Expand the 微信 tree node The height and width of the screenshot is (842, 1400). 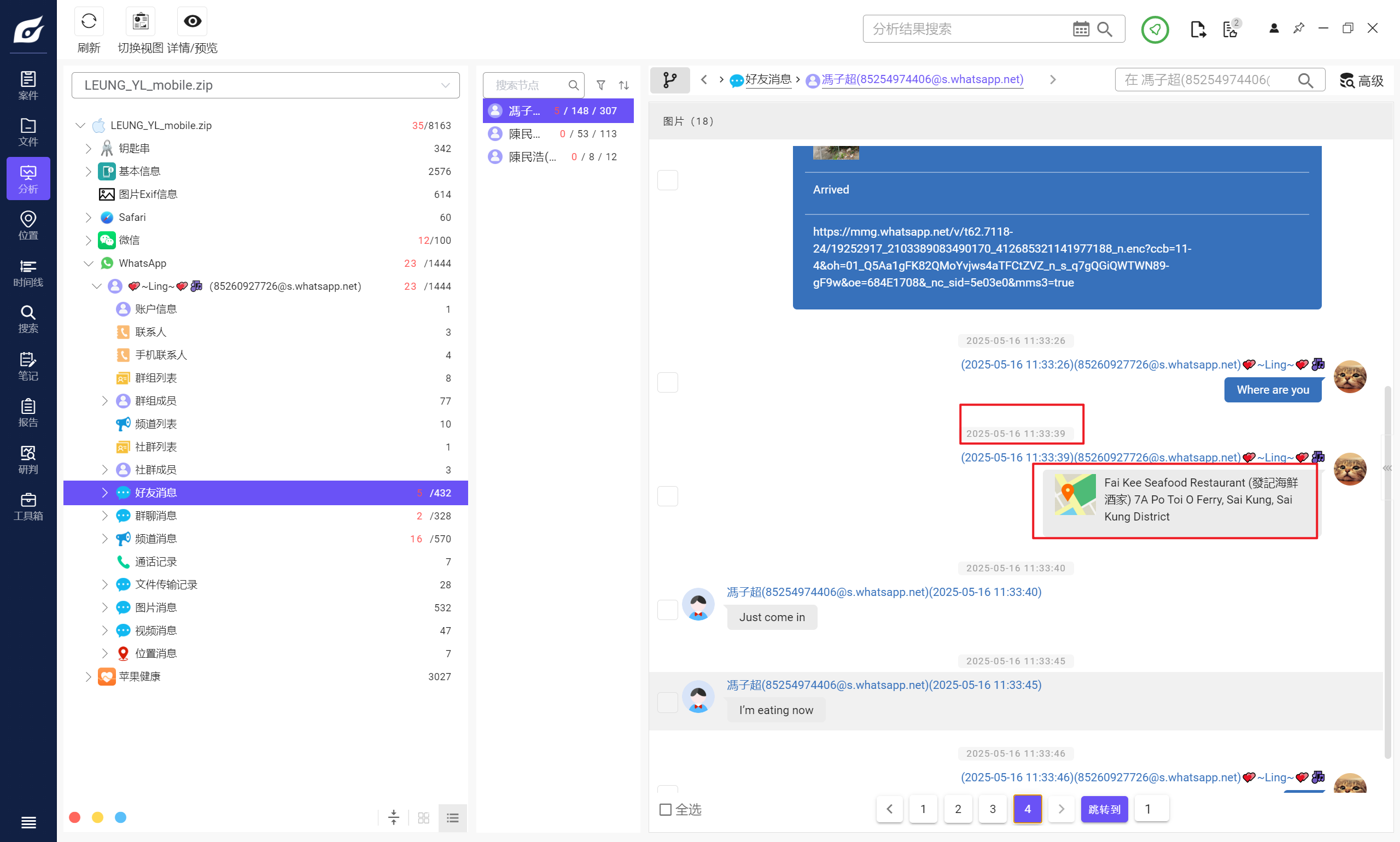(x=88, y=241)
